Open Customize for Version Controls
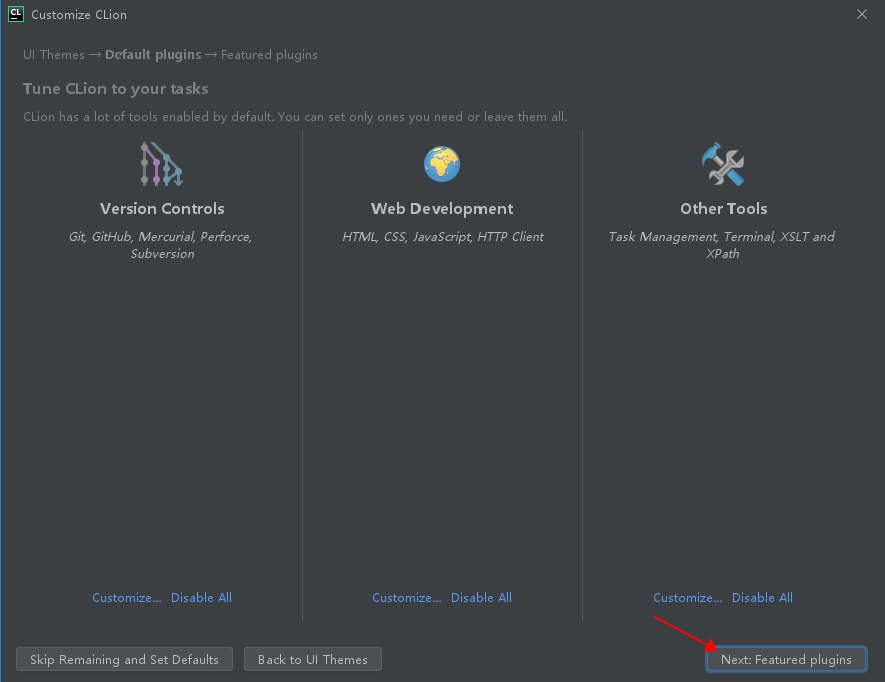The width and height of the screenshot is (885, 682). pyautogui.click(x=126, y=597)
